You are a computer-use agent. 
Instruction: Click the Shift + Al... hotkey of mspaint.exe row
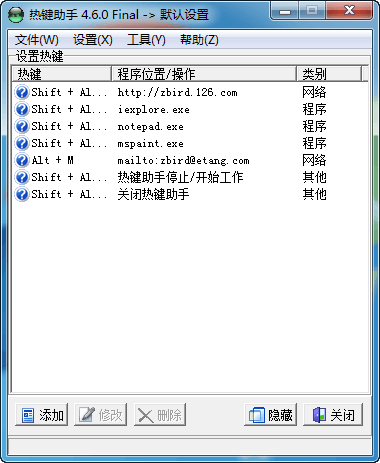point(69,143)
